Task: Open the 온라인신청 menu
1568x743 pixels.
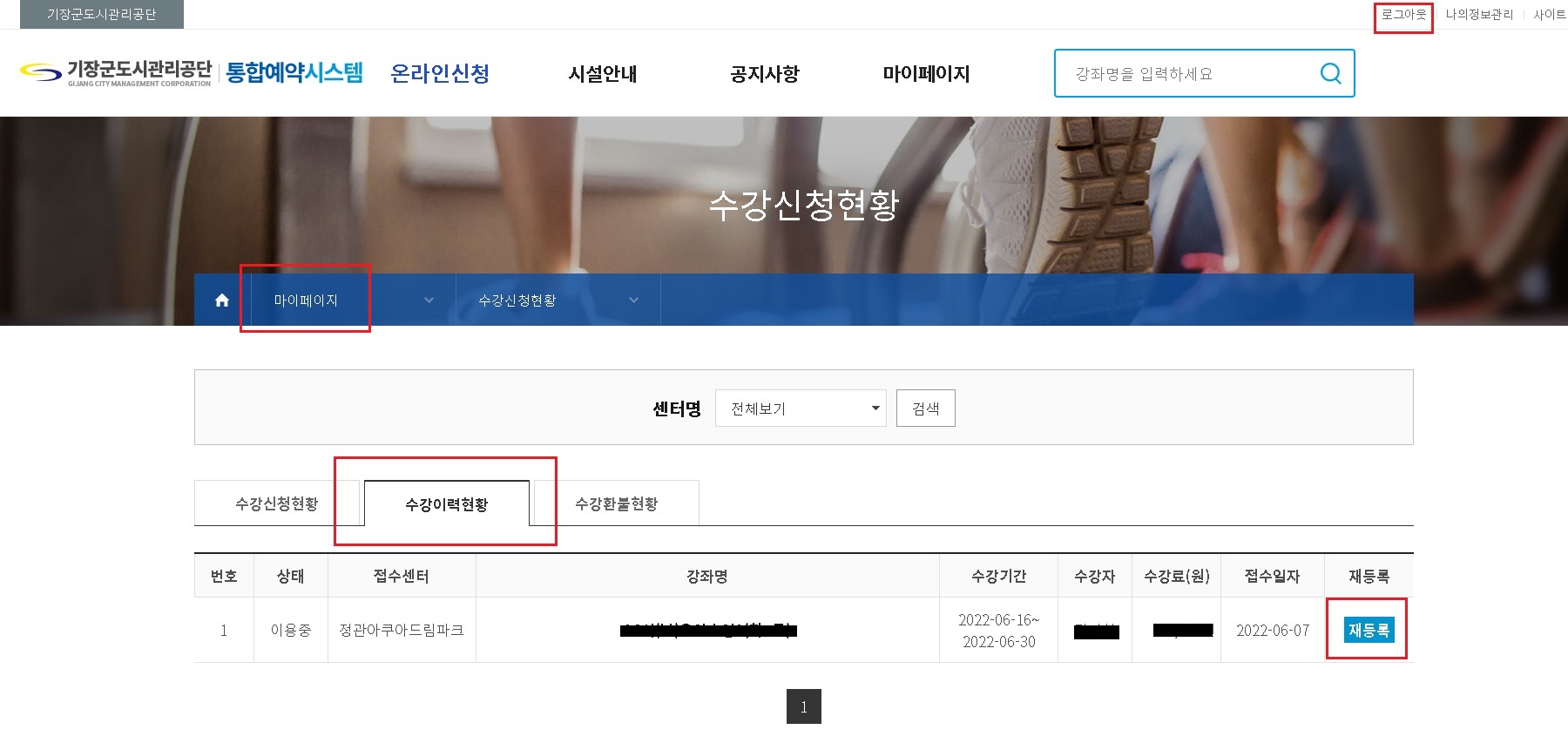Action: 440,73
